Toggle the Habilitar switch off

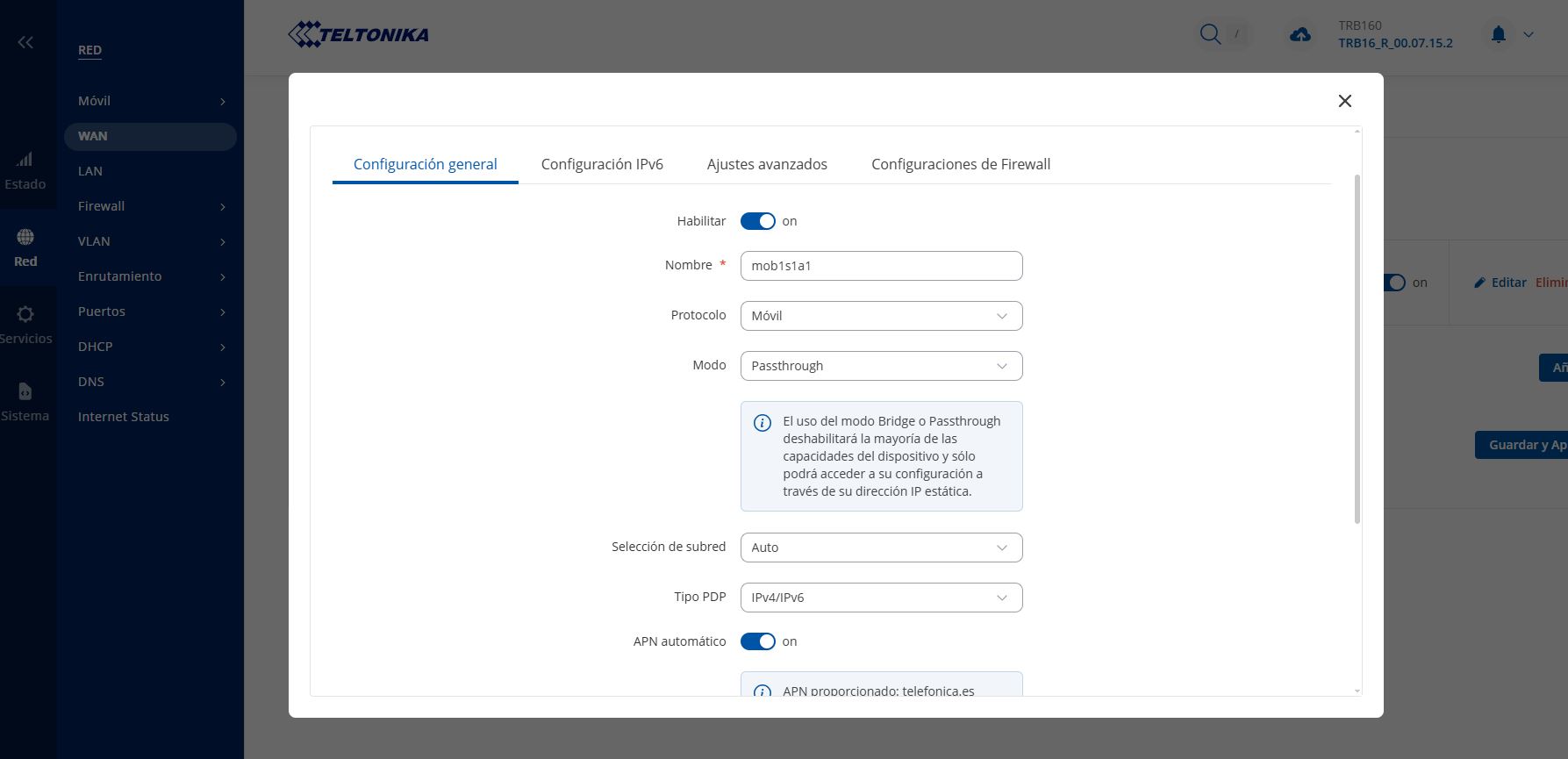pos(757,221)
